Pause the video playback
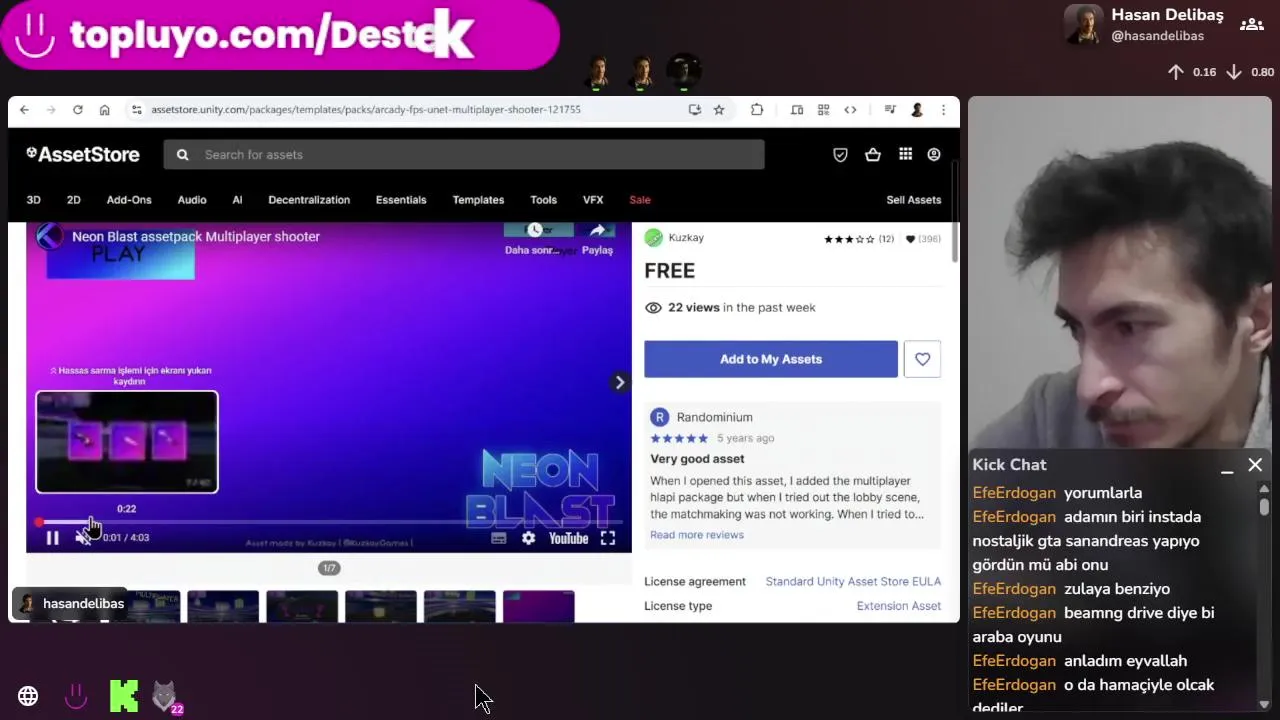This screenshot has width=1280, height=720. pos(52,538)
